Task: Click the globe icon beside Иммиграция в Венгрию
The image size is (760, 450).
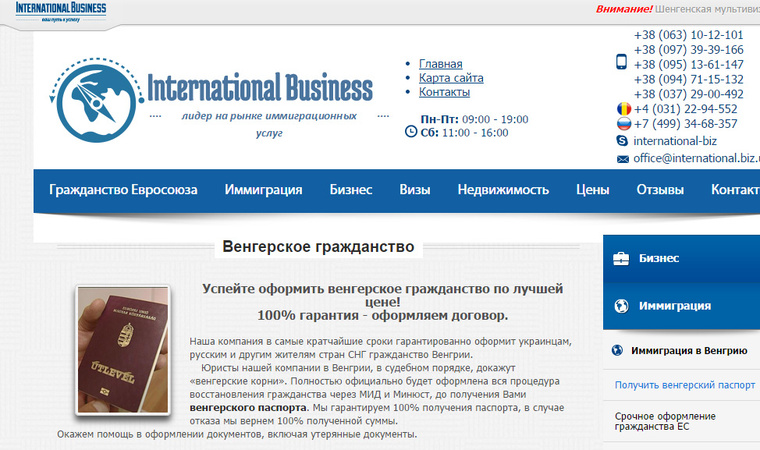Action: 617,350
